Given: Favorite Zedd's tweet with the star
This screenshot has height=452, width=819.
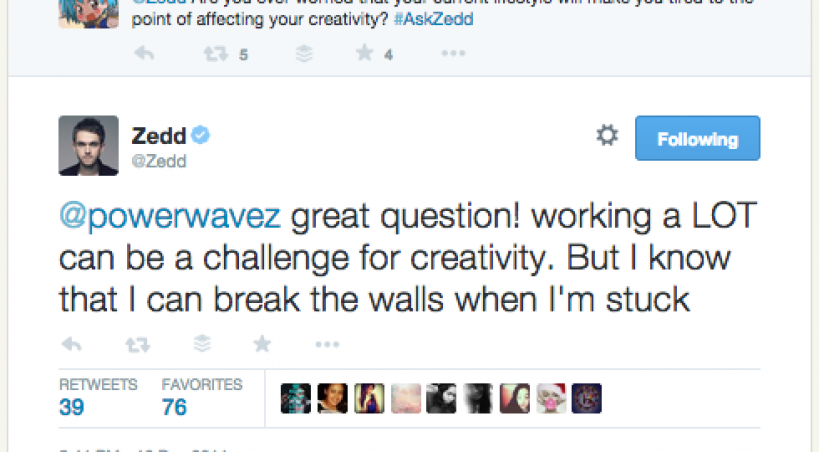Looking at the screenshot, I should pyautogui.click(x=262, y=344).
